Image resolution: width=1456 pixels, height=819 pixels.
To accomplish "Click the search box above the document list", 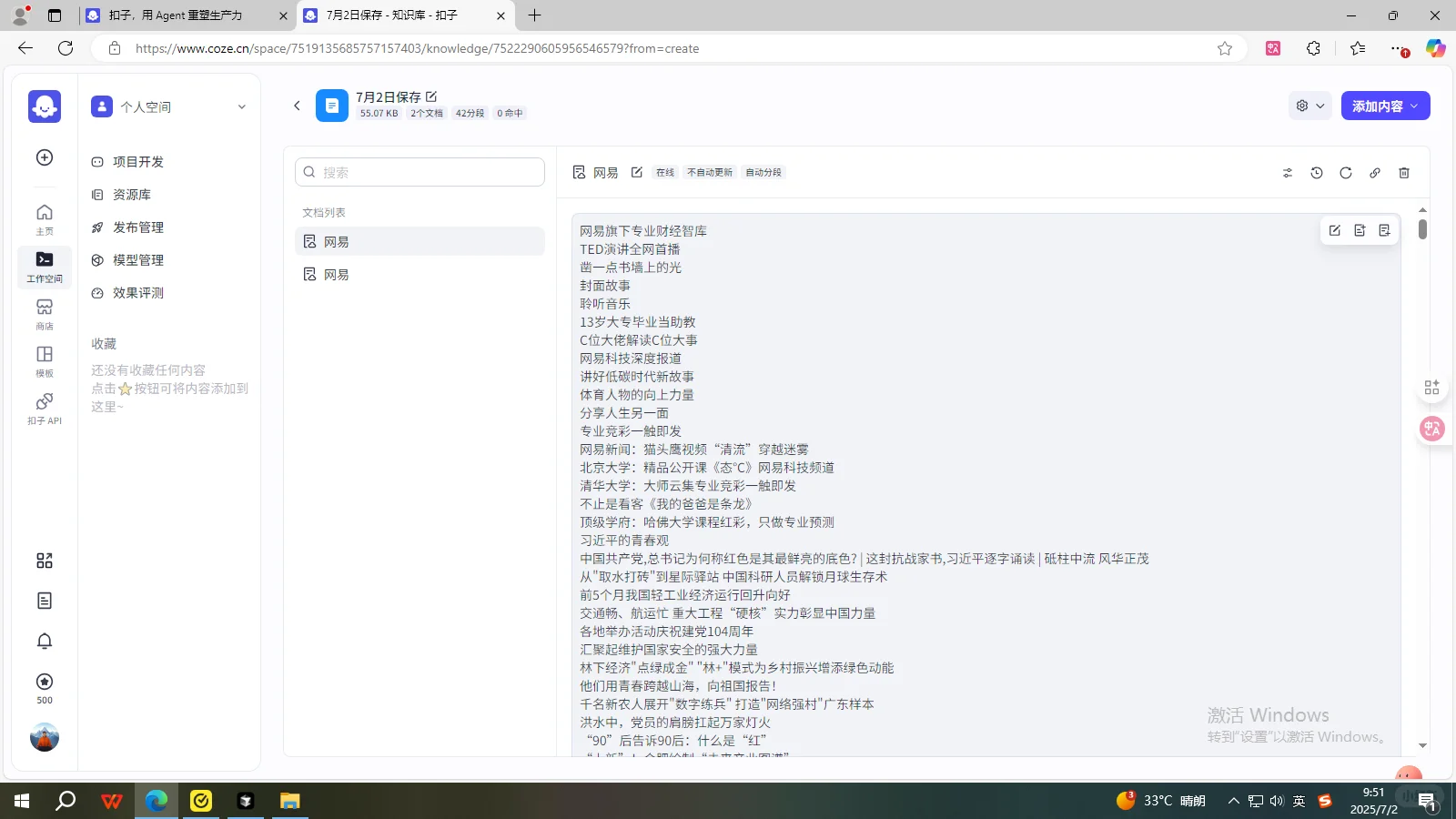I will 420,172.
